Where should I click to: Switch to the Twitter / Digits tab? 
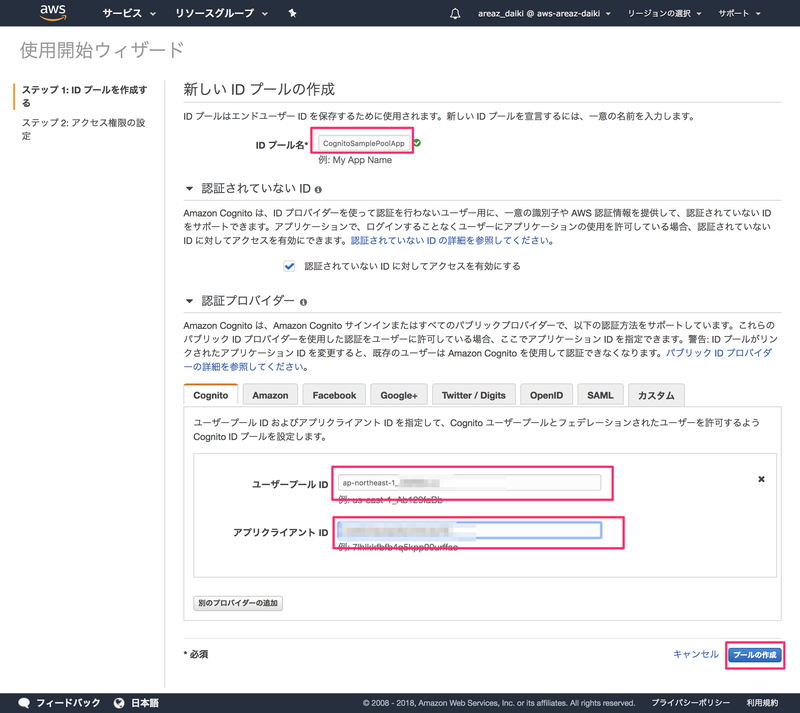(473, 395)
